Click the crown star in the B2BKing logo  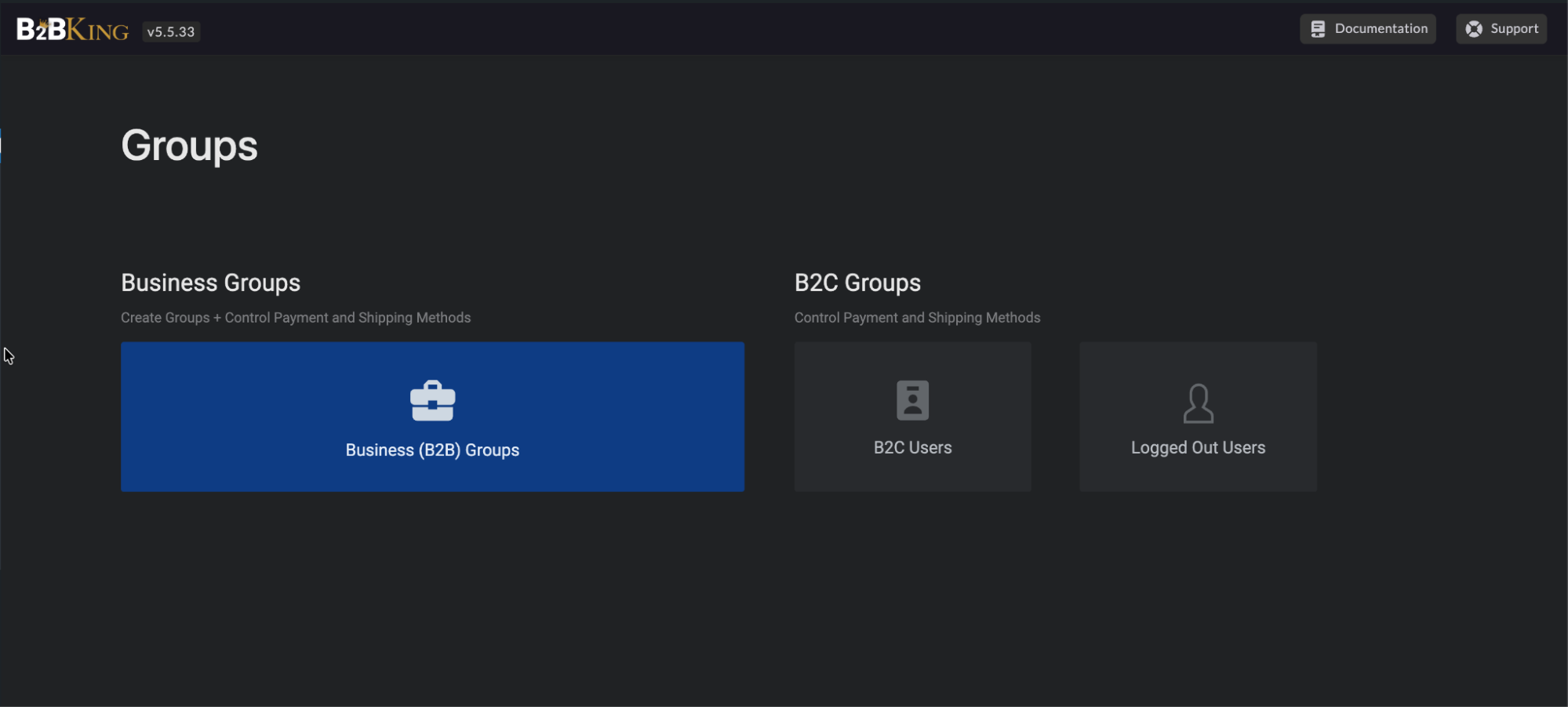(44, 24)
